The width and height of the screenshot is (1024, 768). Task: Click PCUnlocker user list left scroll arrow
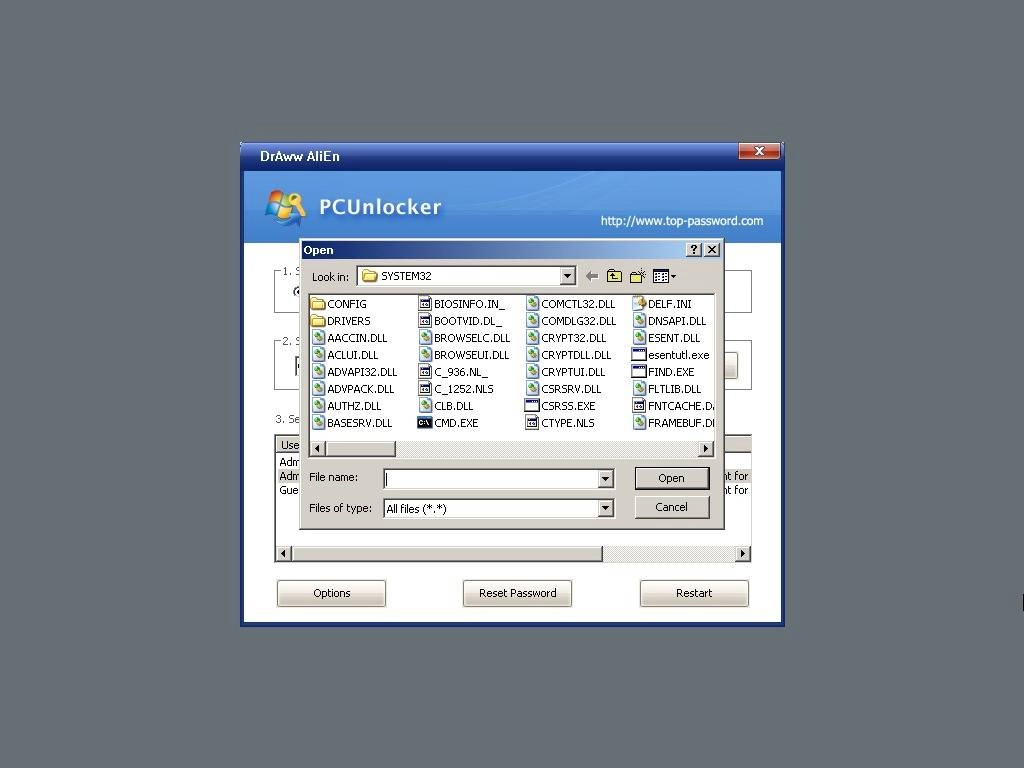[x=283, y=554]
